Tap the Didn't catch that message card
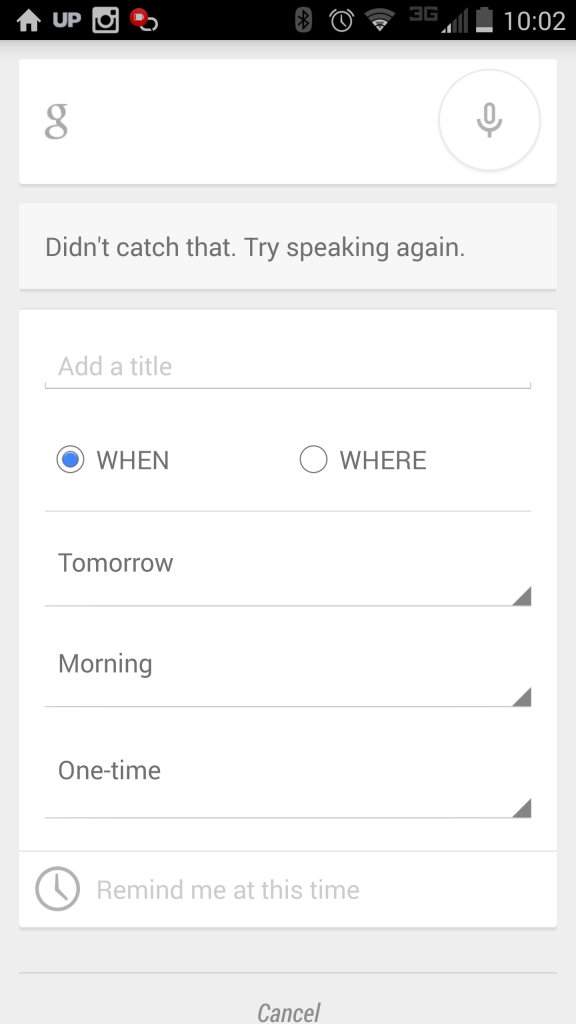 pyautogui.click(x=288, y=246)
